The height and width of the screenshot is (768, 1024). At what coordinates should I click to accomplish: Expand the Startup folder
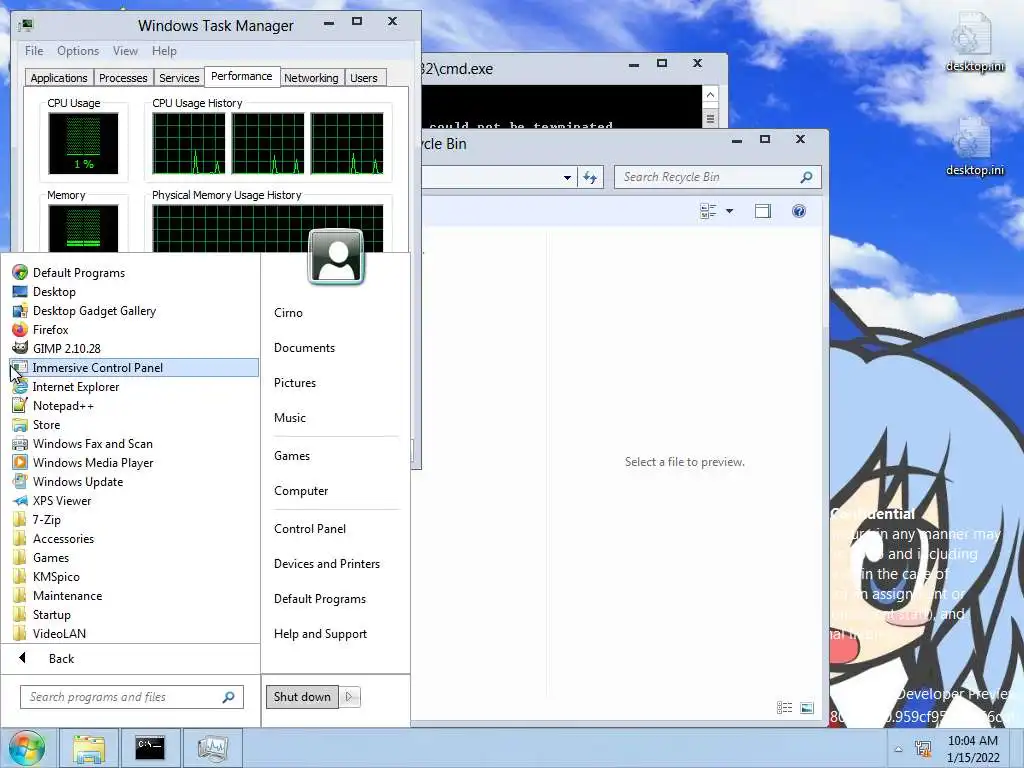(52, 615)
